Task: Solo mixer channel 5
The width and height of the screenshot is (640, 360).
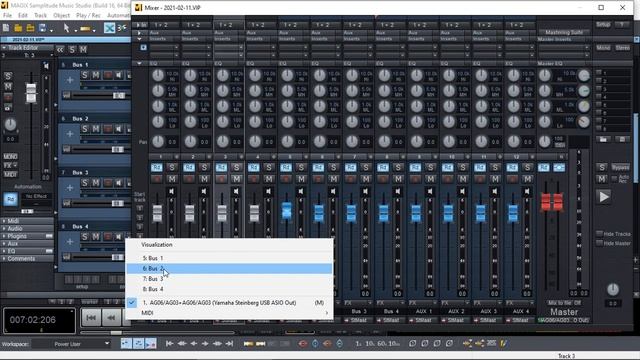Action: point(301,167)
